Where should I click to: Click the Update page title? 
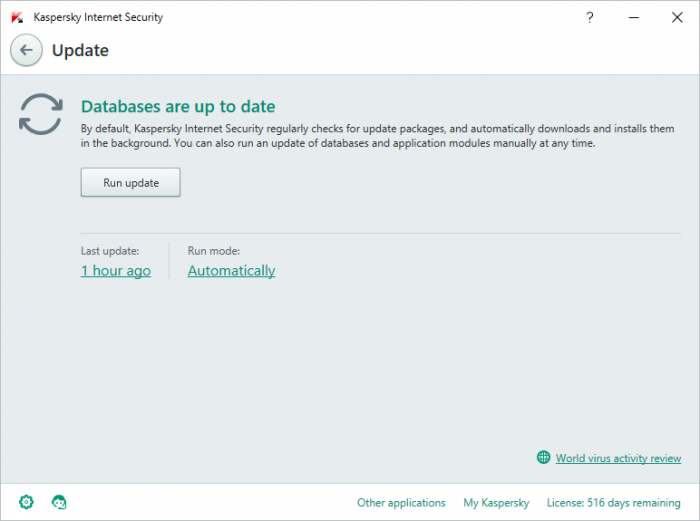tap(80, 50)
